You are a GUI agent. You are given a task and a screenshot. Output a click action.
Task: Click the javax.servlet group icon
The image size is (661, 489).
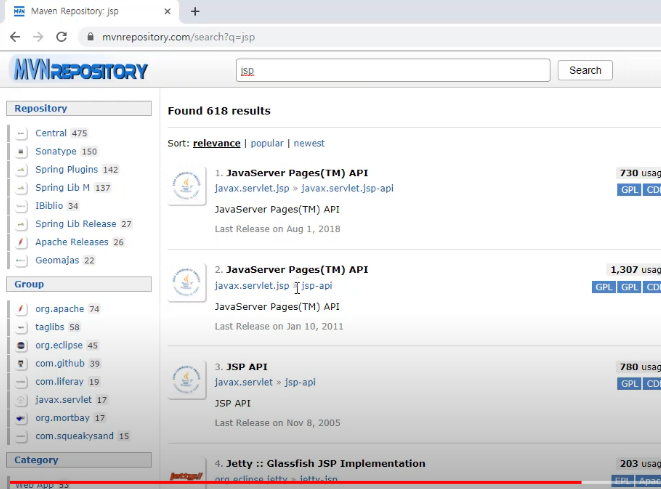coord(21,400)
